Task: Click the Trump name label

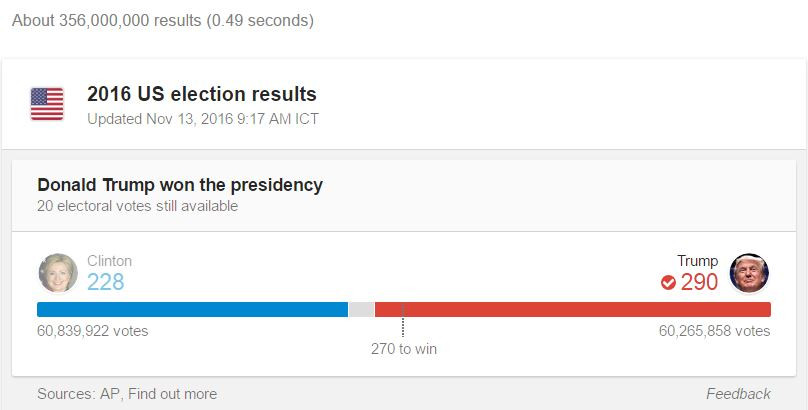Action: click(x=697, y=261)
